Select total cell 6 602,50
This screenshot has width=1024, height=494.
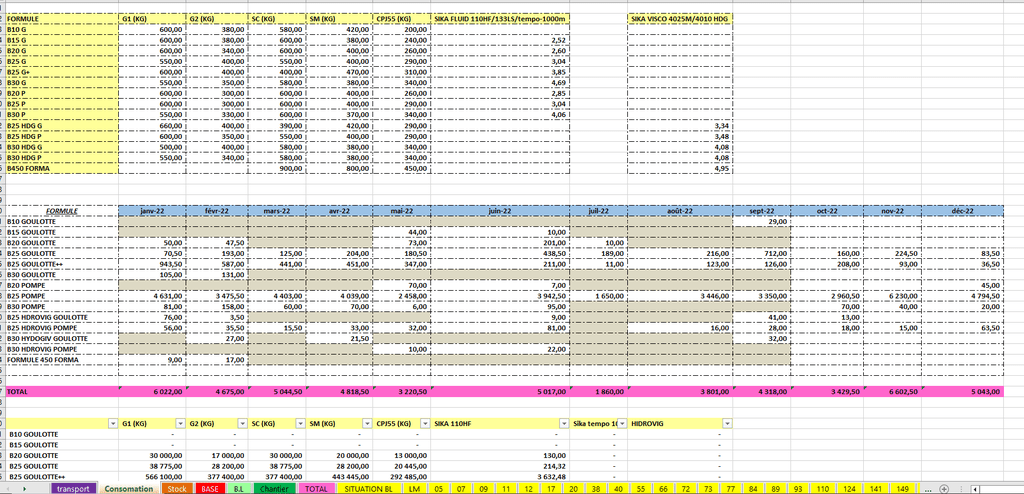coord(892,392)
